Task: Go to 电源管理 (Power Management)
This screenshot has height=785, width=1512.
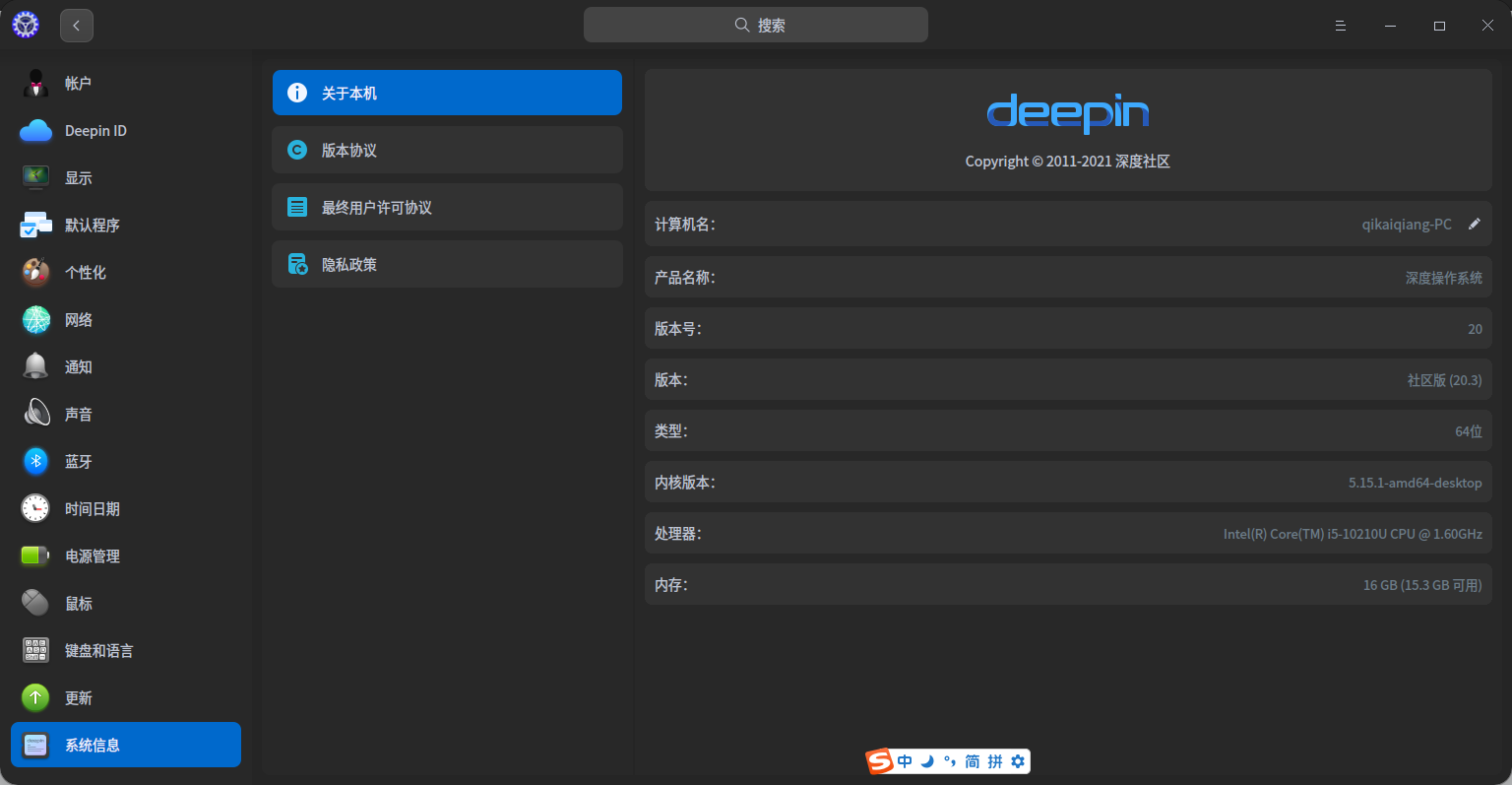Action: pos(126,556)
